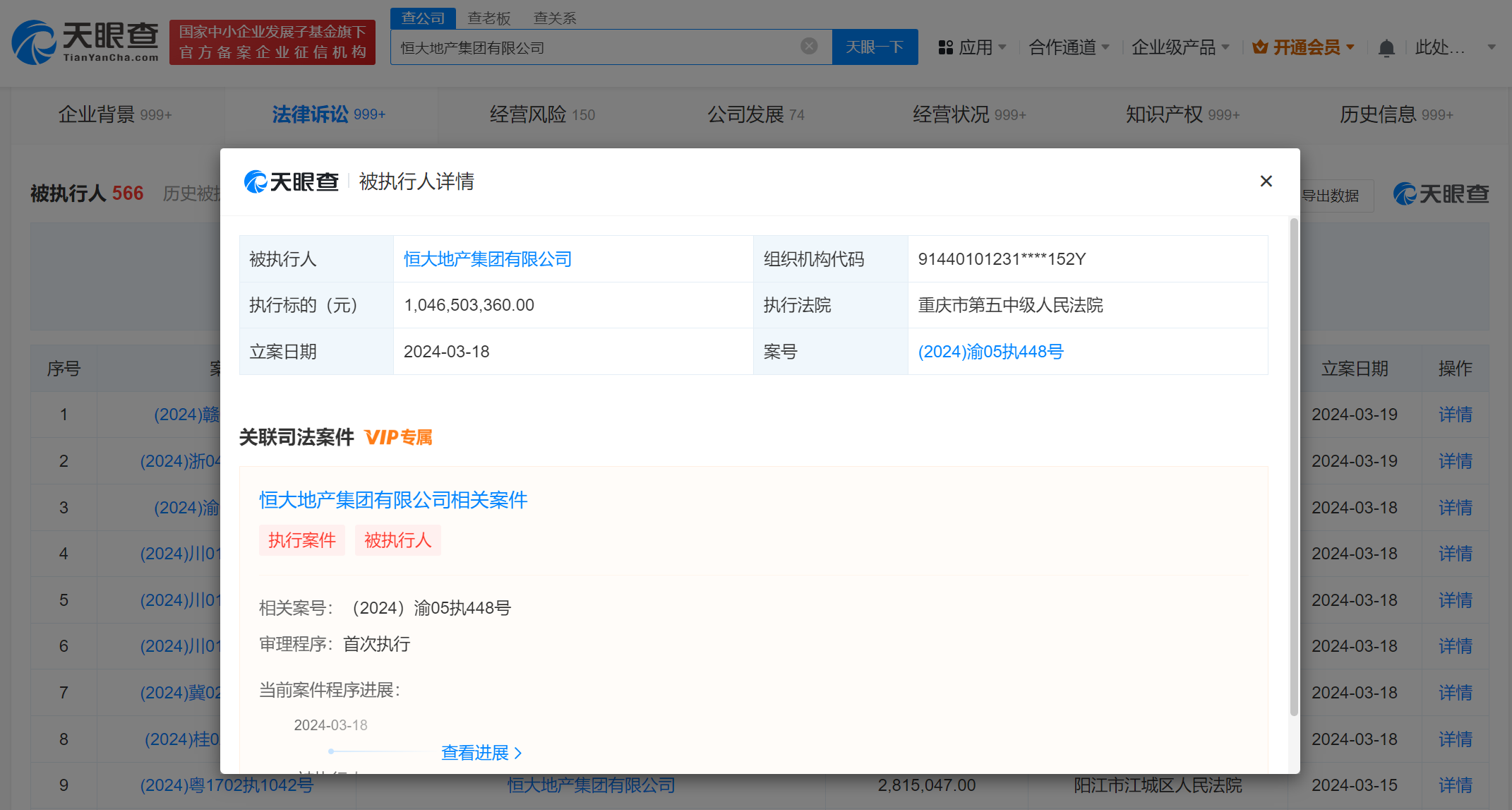Click the red 官方备案企业征信机构 banner
Viewport: 1512px width, 810px height.
tap(272, 42)
